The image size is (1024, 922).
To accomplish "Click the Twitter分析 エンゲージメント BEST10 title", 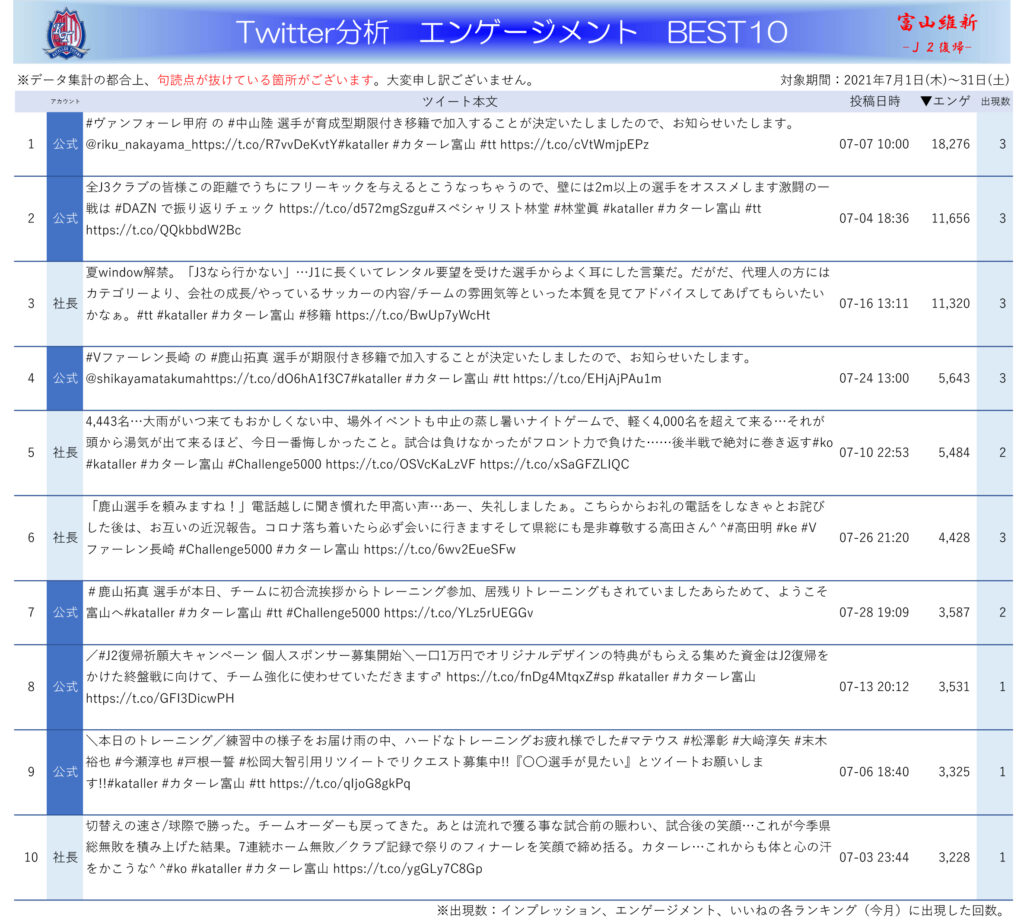I will point(511,32).
